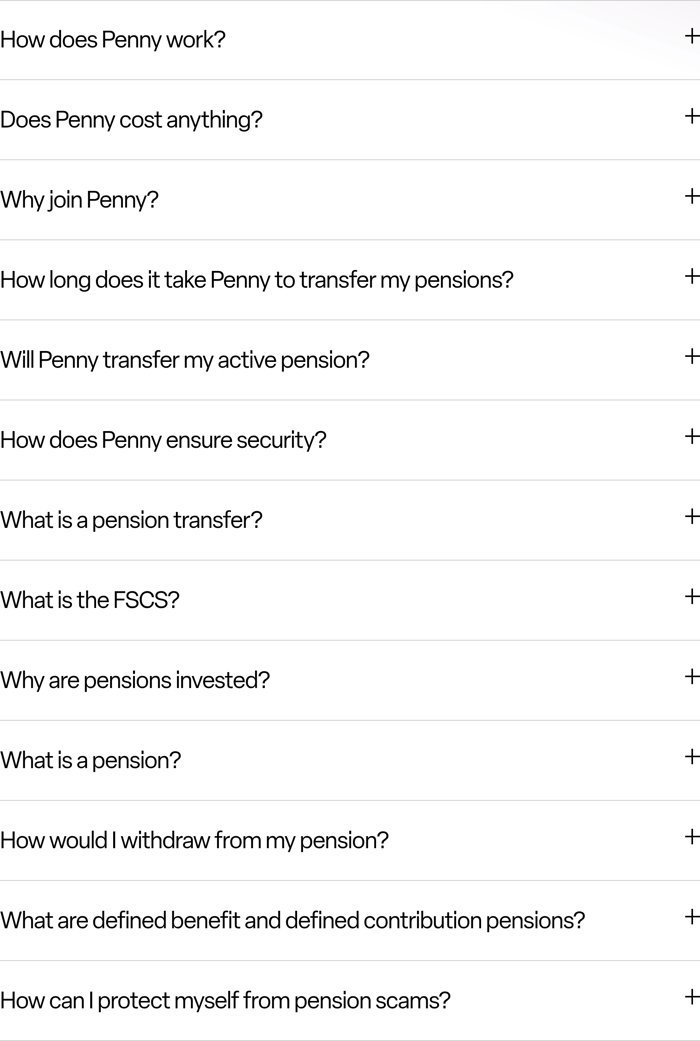Click plus icon beside 'How does Penny ensure security?'
700x1041 pixels.
pyautogui.click(x=691, y=436)
